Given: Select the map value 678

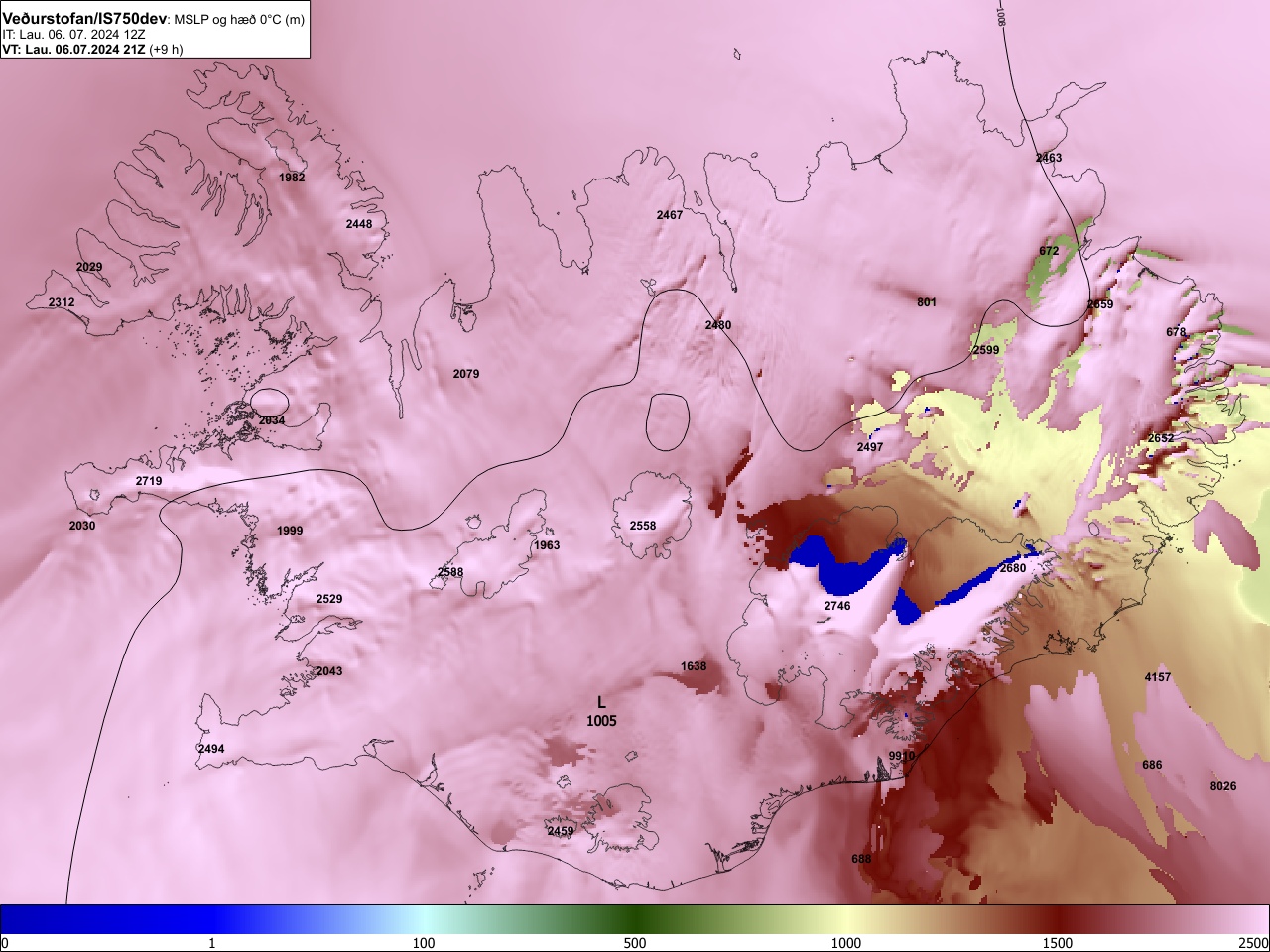Looking at the screenshot, I should [1176, 332].
